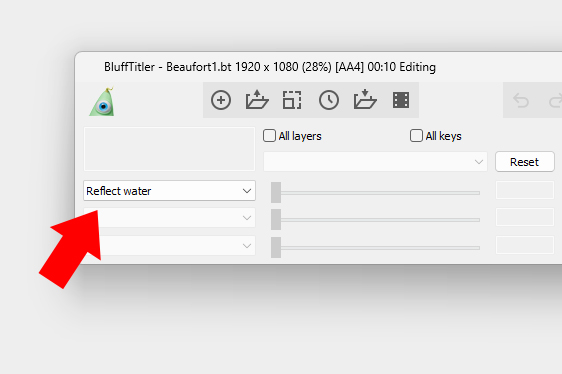The height and width of the screenshot is (374, 562).
Task: Enable the All keys checkbox
Action: (x=416, y=136)
